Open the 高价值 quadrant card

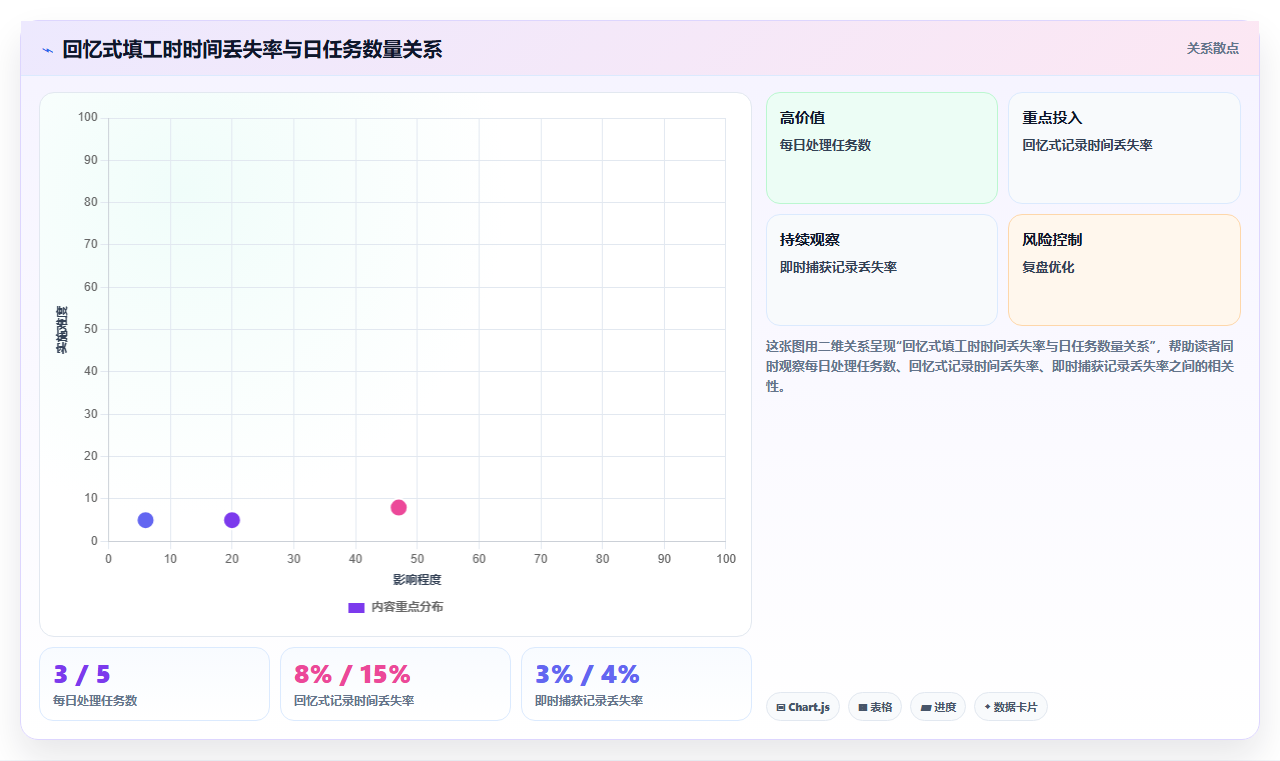pos(882,148)
